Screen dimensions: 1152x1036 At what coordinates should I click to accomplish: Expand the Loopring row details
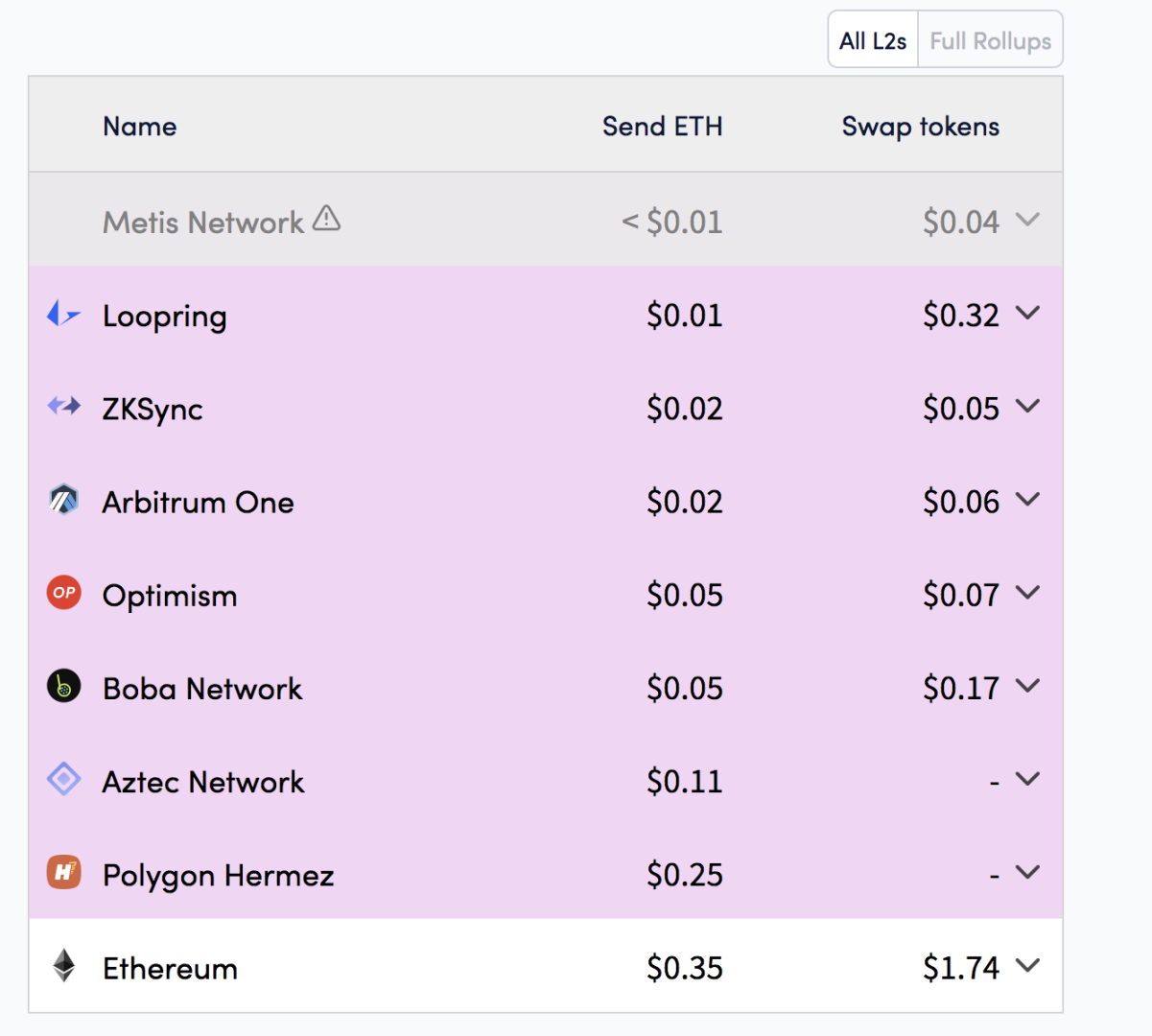tap(1027, 314)
